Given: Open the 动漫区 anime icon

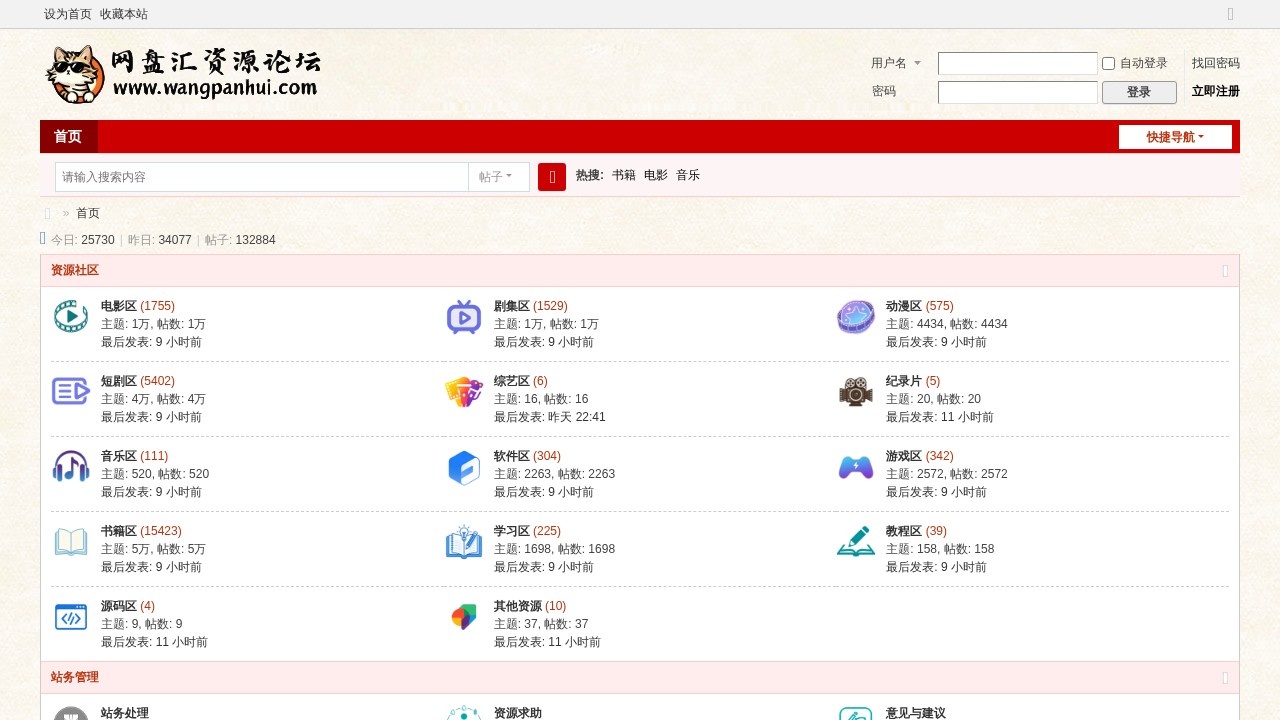Looking at the screenshot, I should 856,317.
